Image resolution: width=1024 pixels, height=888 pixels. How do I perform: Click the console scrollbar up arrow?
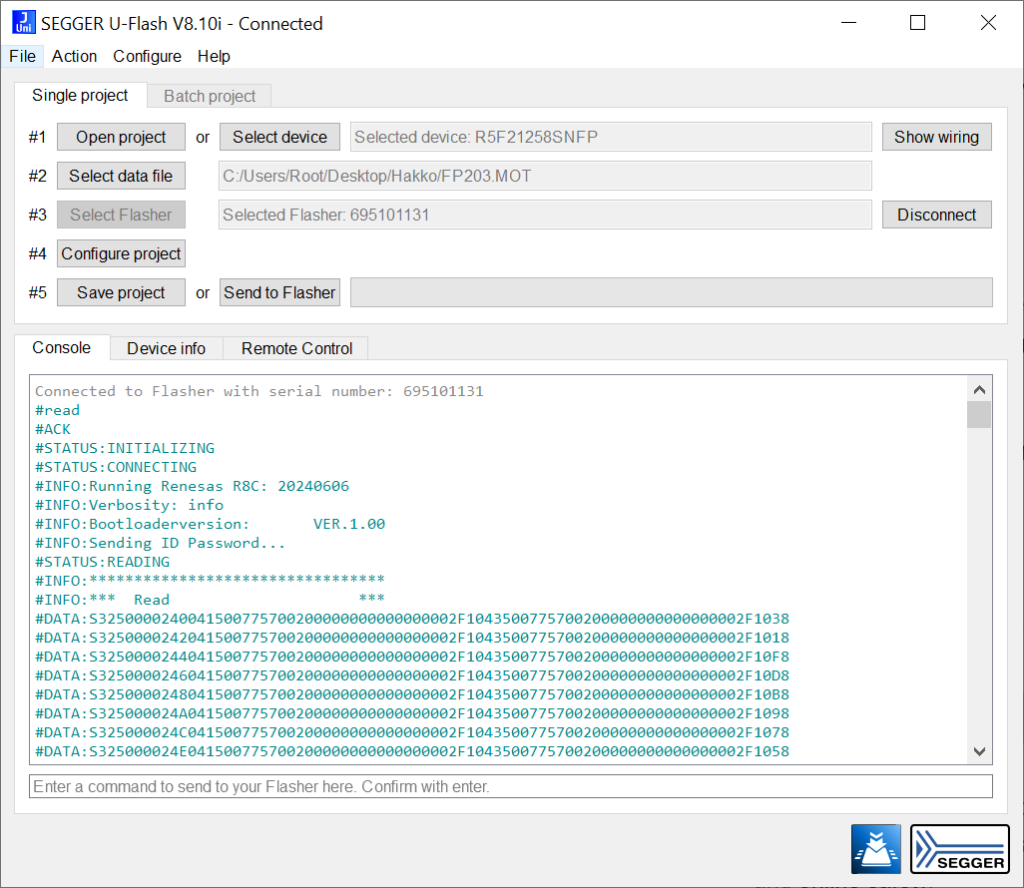(979, 390)
